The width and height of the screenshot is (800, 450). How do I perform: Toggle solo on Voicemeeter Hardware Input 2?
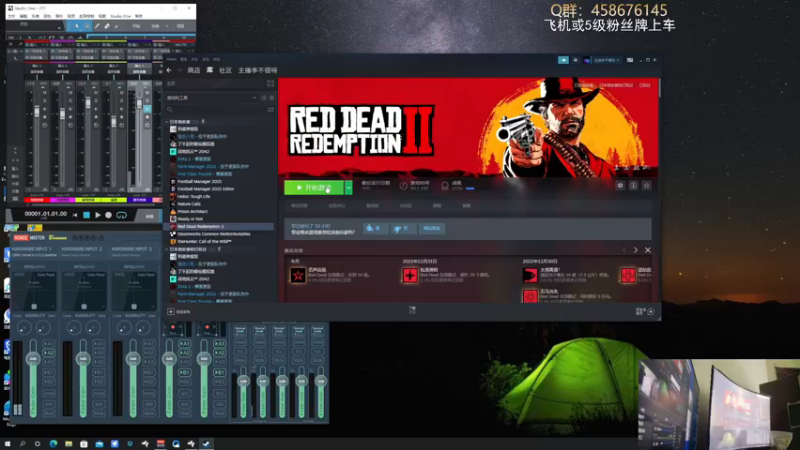[x=98, y=404]
